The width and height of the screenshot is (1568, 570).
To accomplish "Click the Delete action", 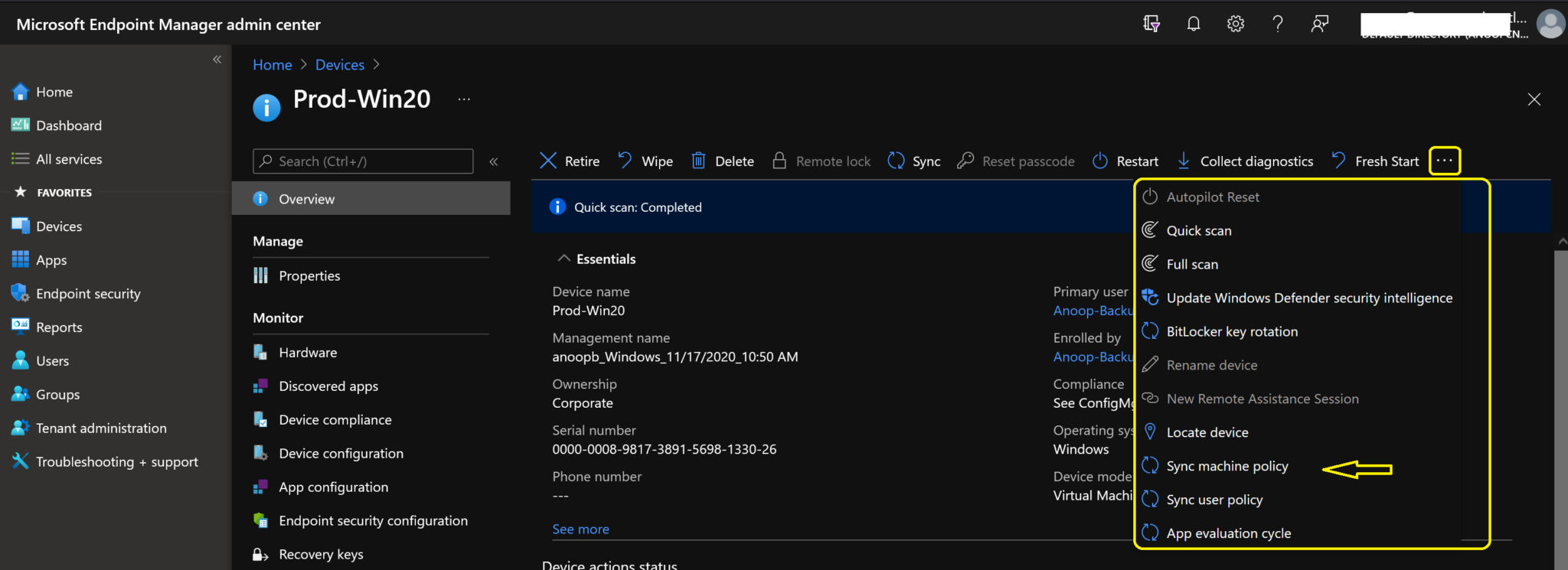I will (x=723, y=161).
